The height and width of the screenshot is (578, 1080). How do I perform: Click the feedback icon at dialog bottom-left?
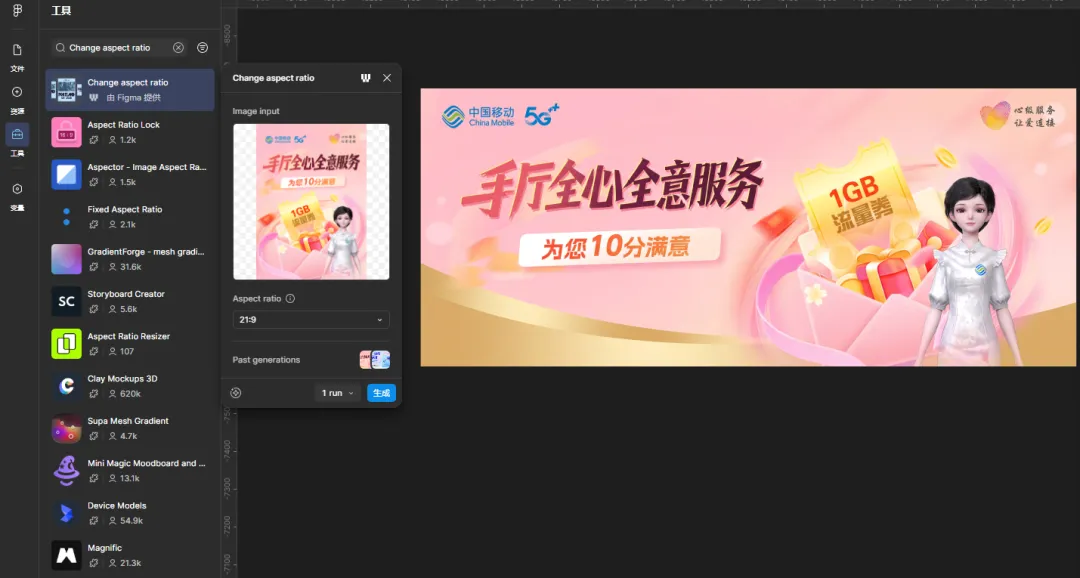point(236,393)
